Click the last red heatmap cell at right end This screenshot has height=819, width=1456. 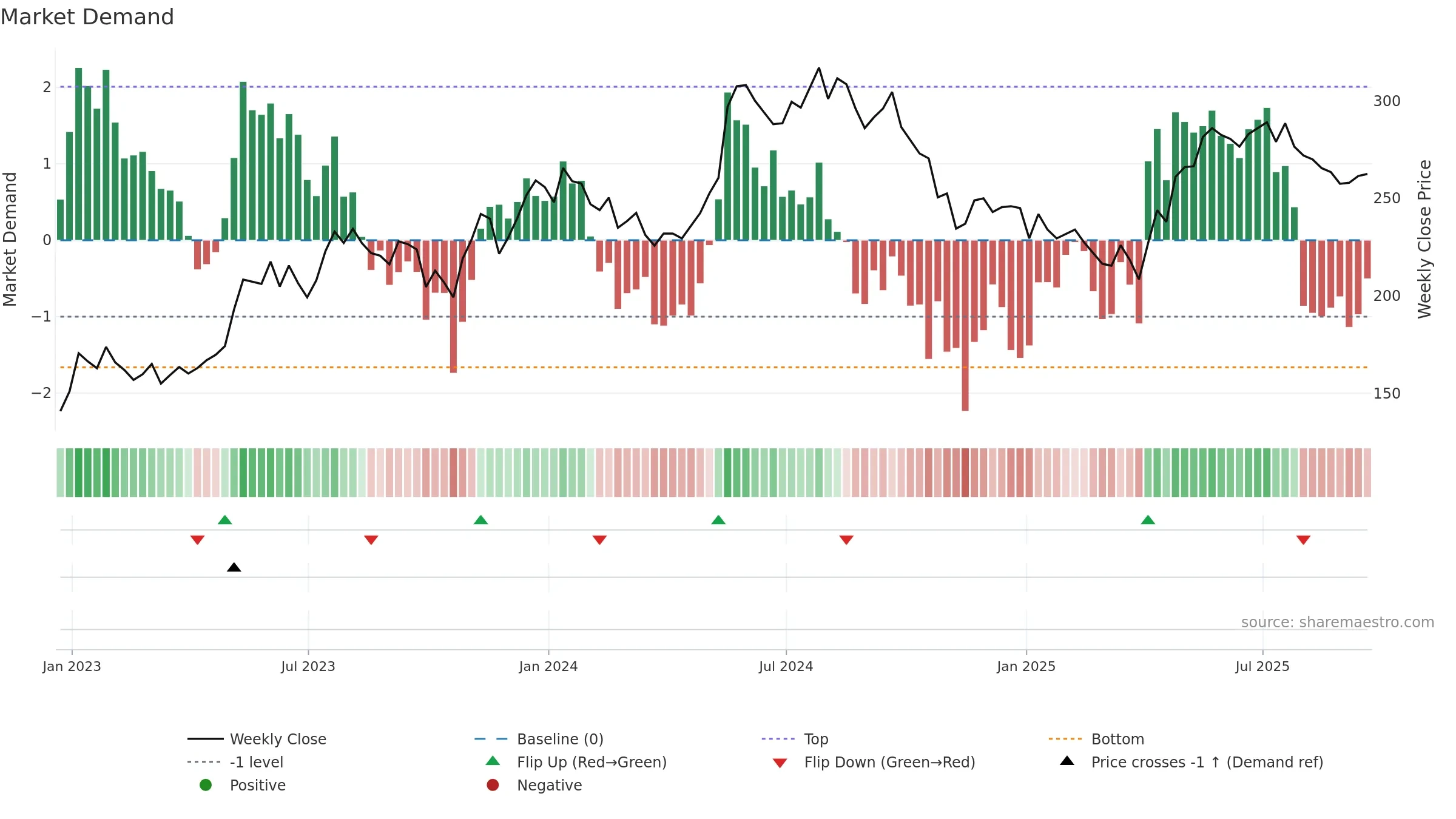tap(1367, 473)
